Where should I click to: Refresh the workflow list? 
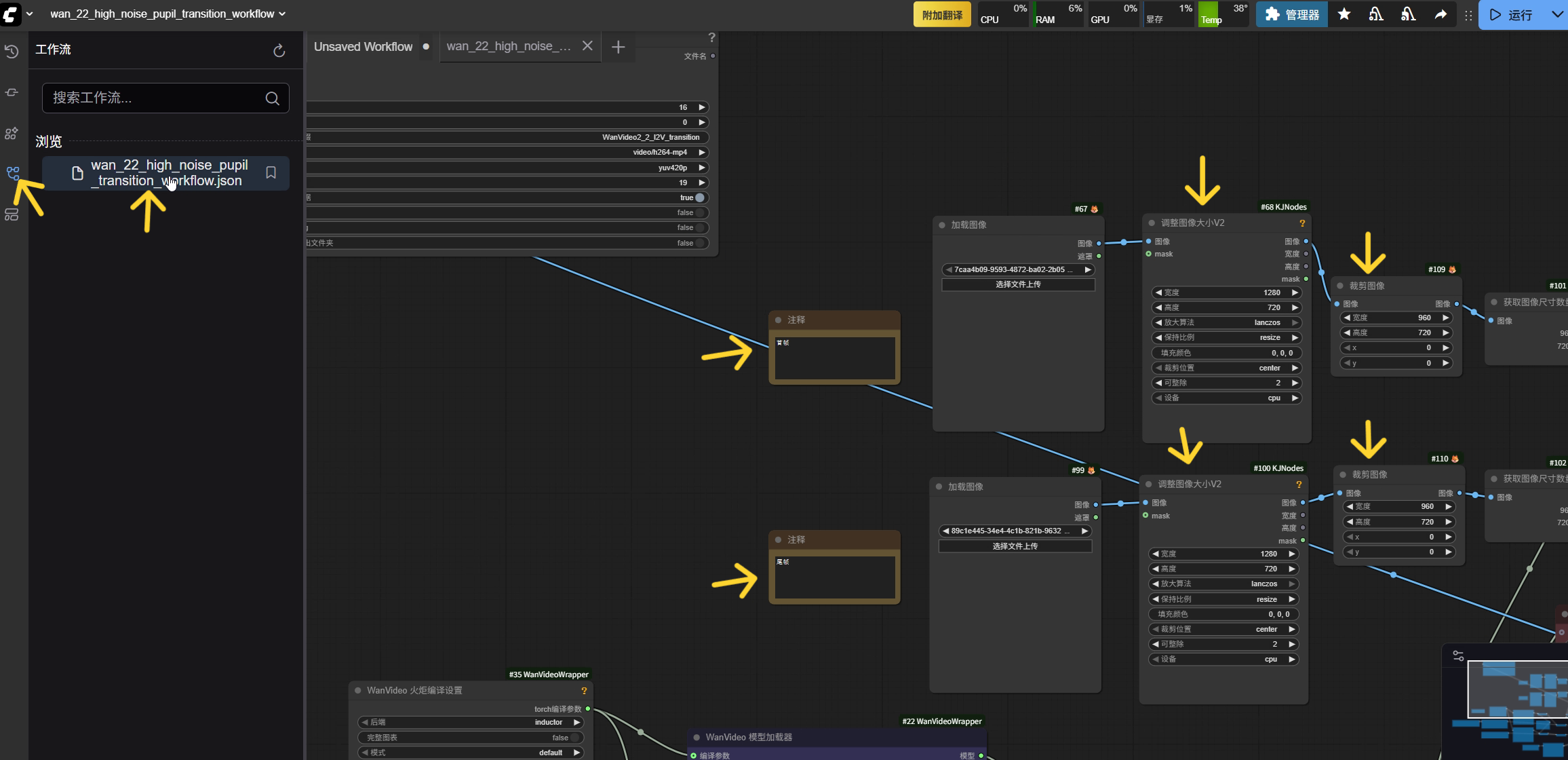pos(279,51)
